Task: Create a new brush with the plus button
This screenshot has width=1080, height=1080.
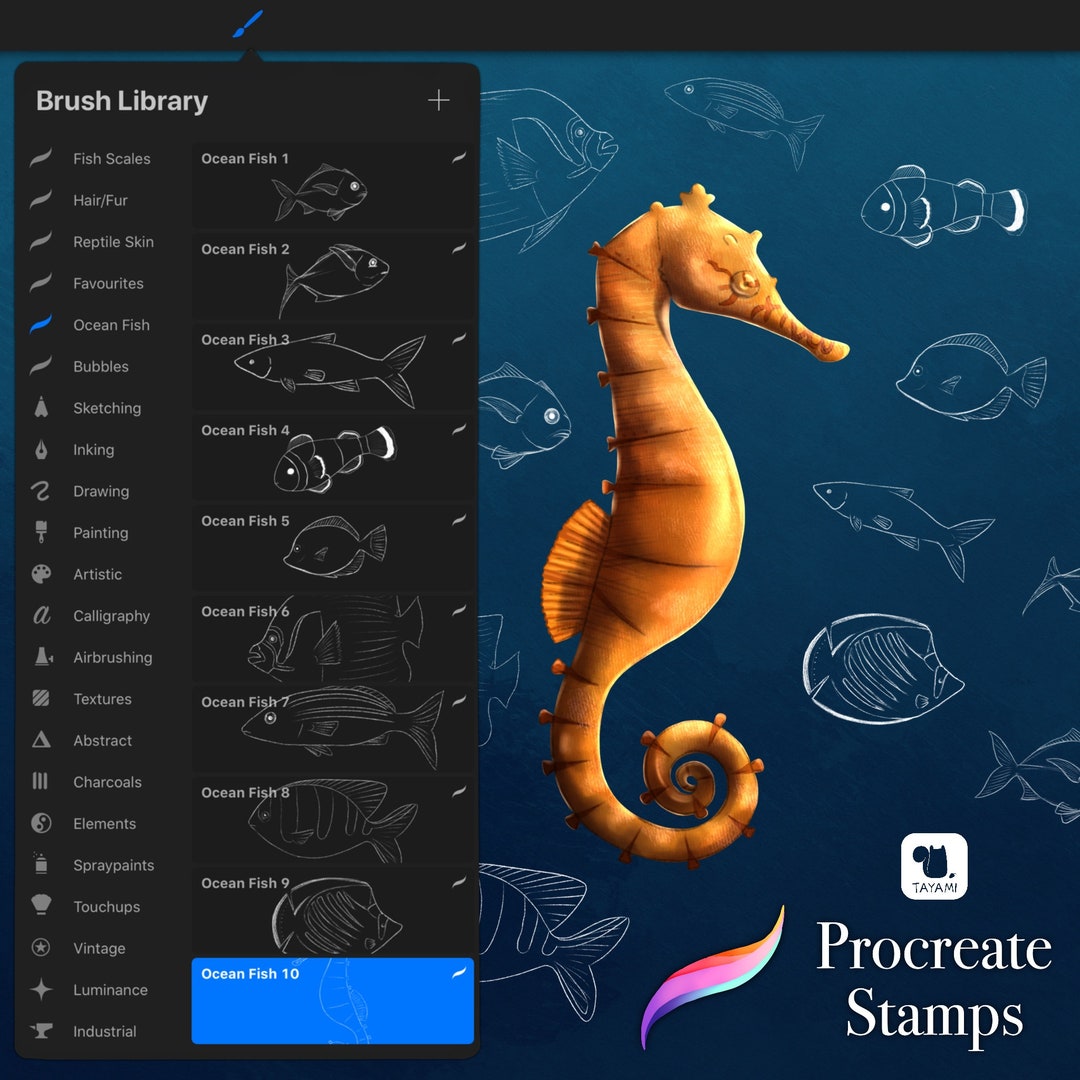Action: 438,100
